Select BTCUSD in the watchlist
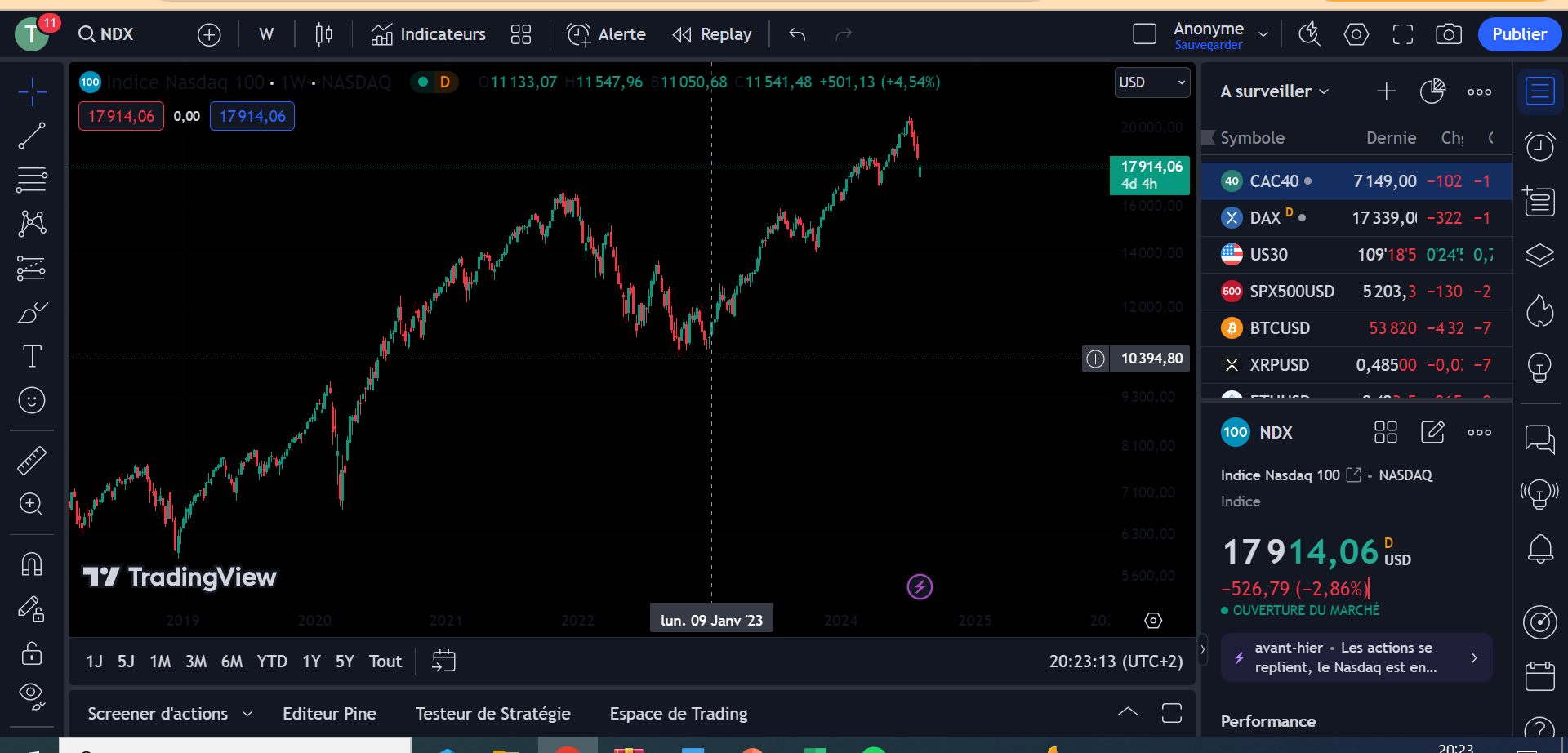This screenshot has height=753, width=1568. point(1356,328)
